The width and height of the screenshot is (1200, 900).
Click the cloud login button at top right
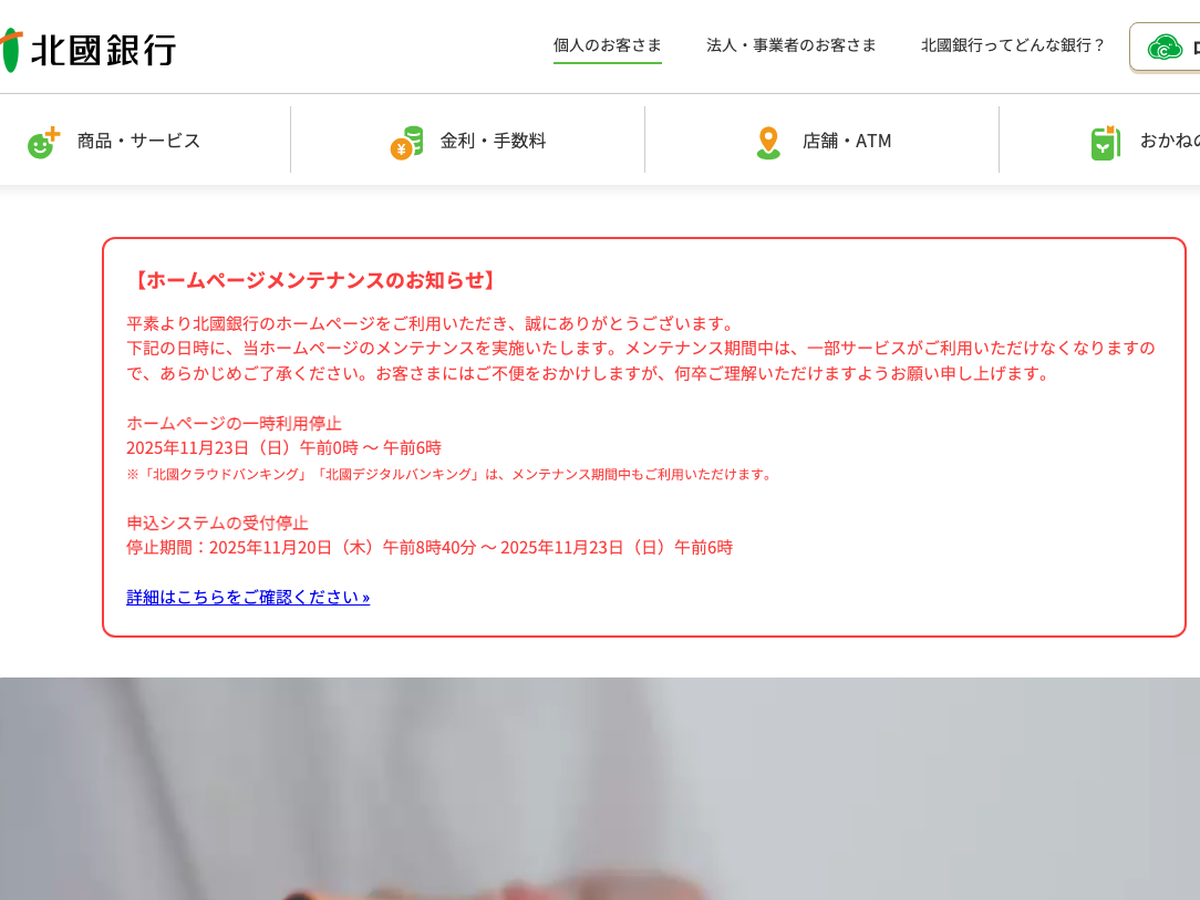pos(1165,47)
